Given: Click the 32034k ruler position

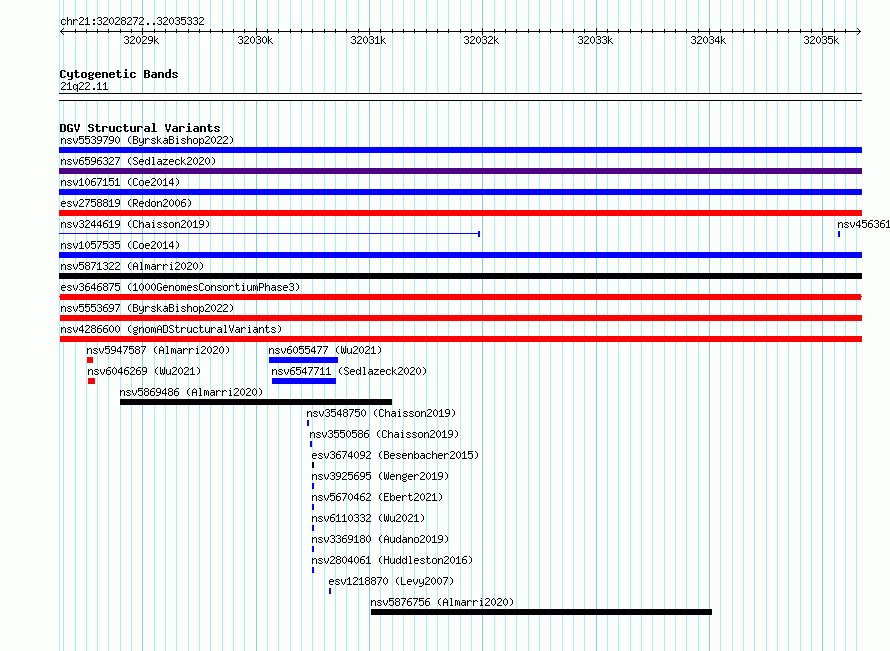Looking at the screenshot, I should click(708, 40).
